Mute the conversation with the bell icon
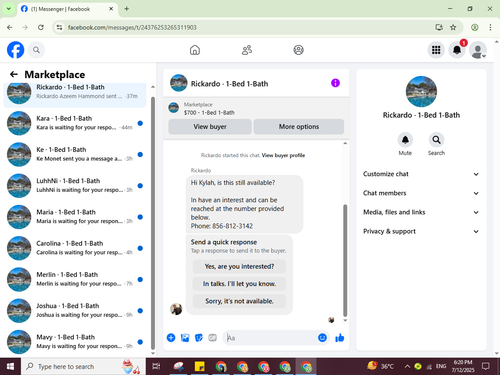500x375 pixels. click(x=405, y=140)
